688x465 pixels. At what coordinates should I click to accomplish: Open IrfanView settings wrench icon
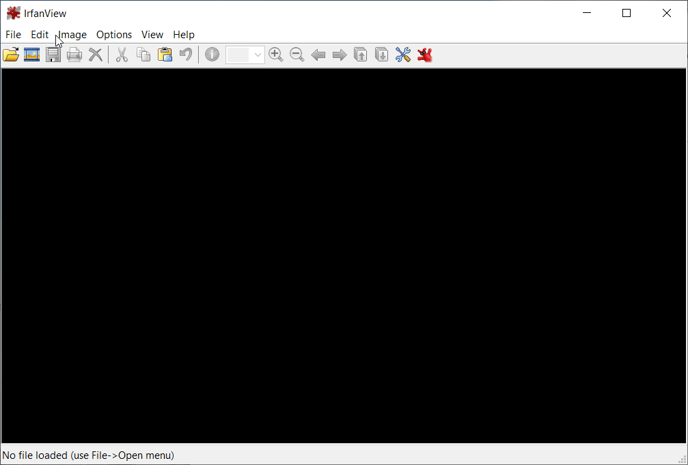(x=403, y=55)
